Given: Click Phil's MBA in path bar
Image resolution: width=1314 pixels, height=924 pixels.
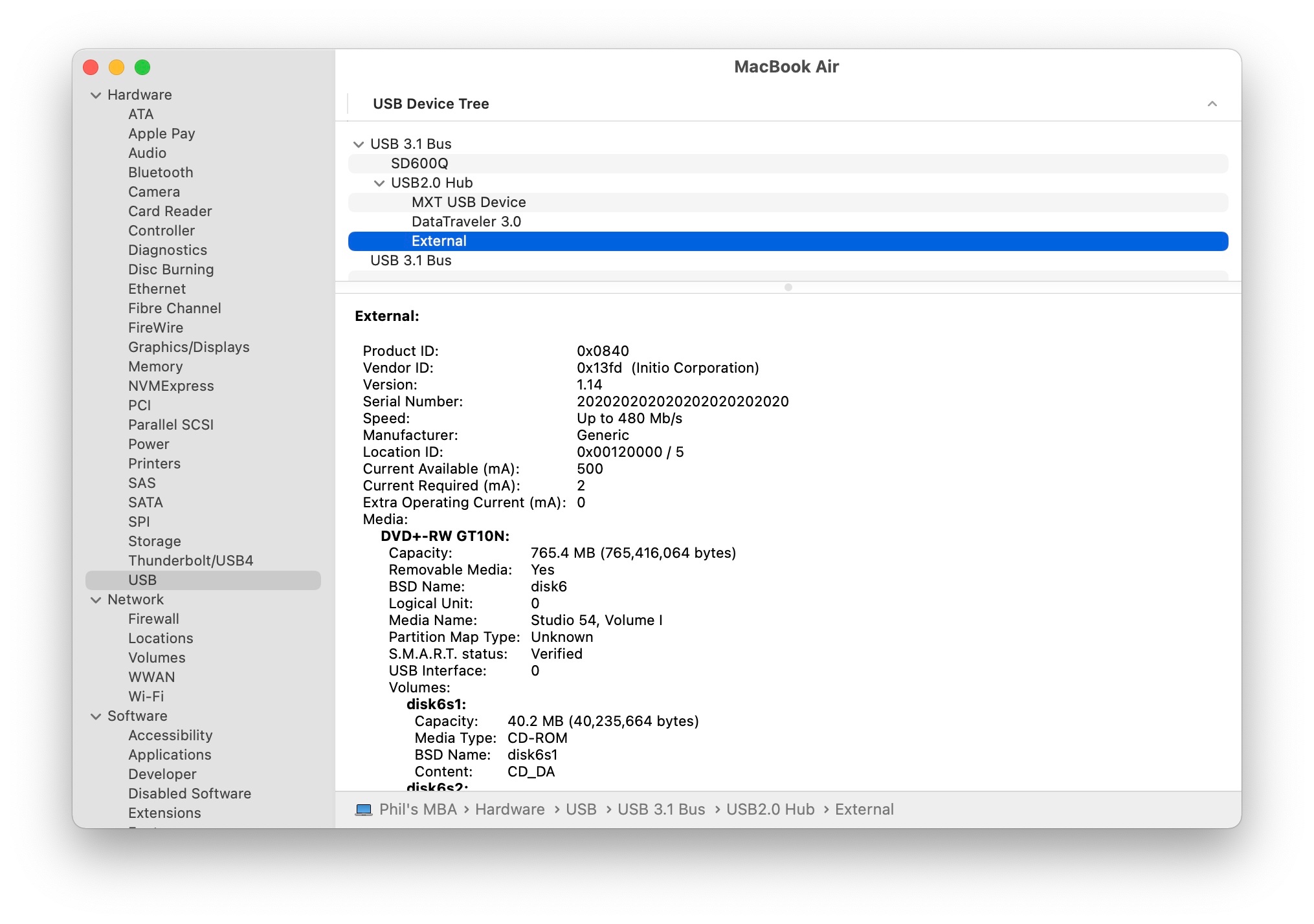Looking at the screenshot, I should (418, 809).
